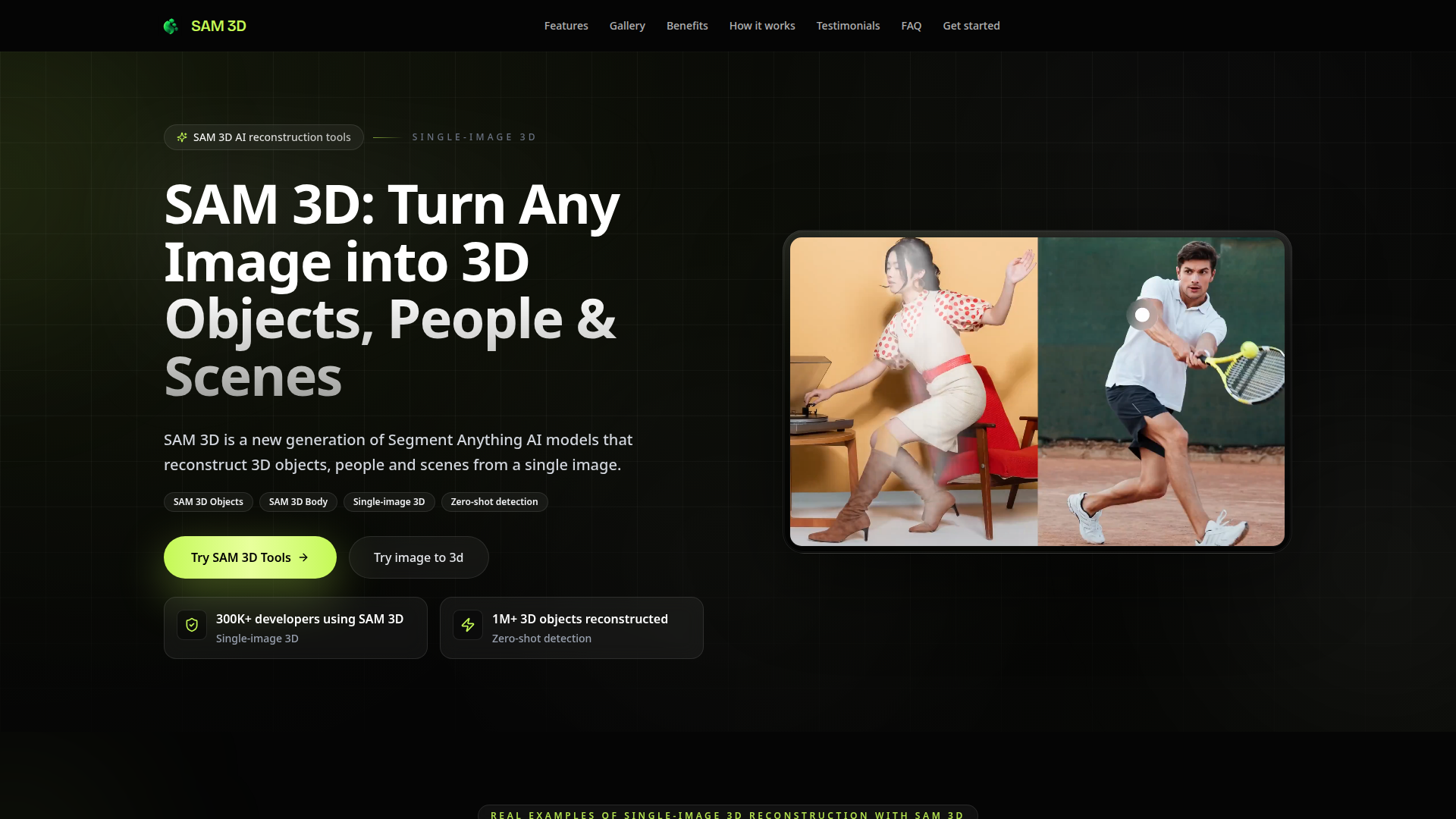Click the lightning bolt icon beside 1M+ objects

click(x=468, y=625)
